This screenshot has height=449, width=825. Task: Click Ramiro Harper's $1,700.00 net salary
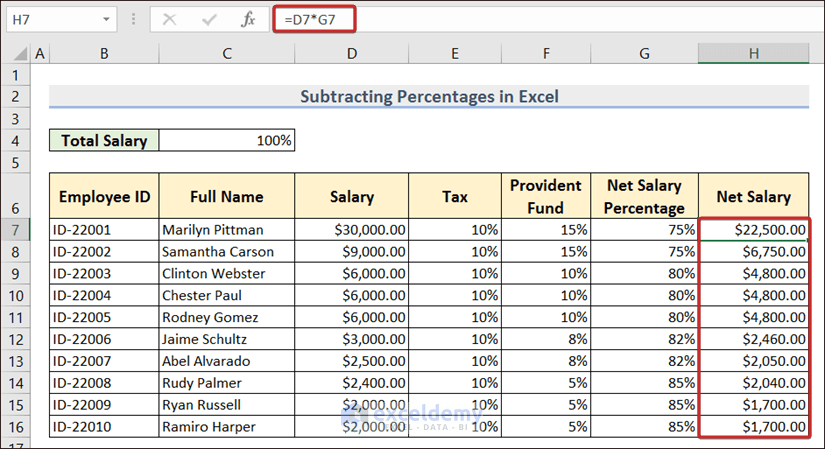(754, 427)
